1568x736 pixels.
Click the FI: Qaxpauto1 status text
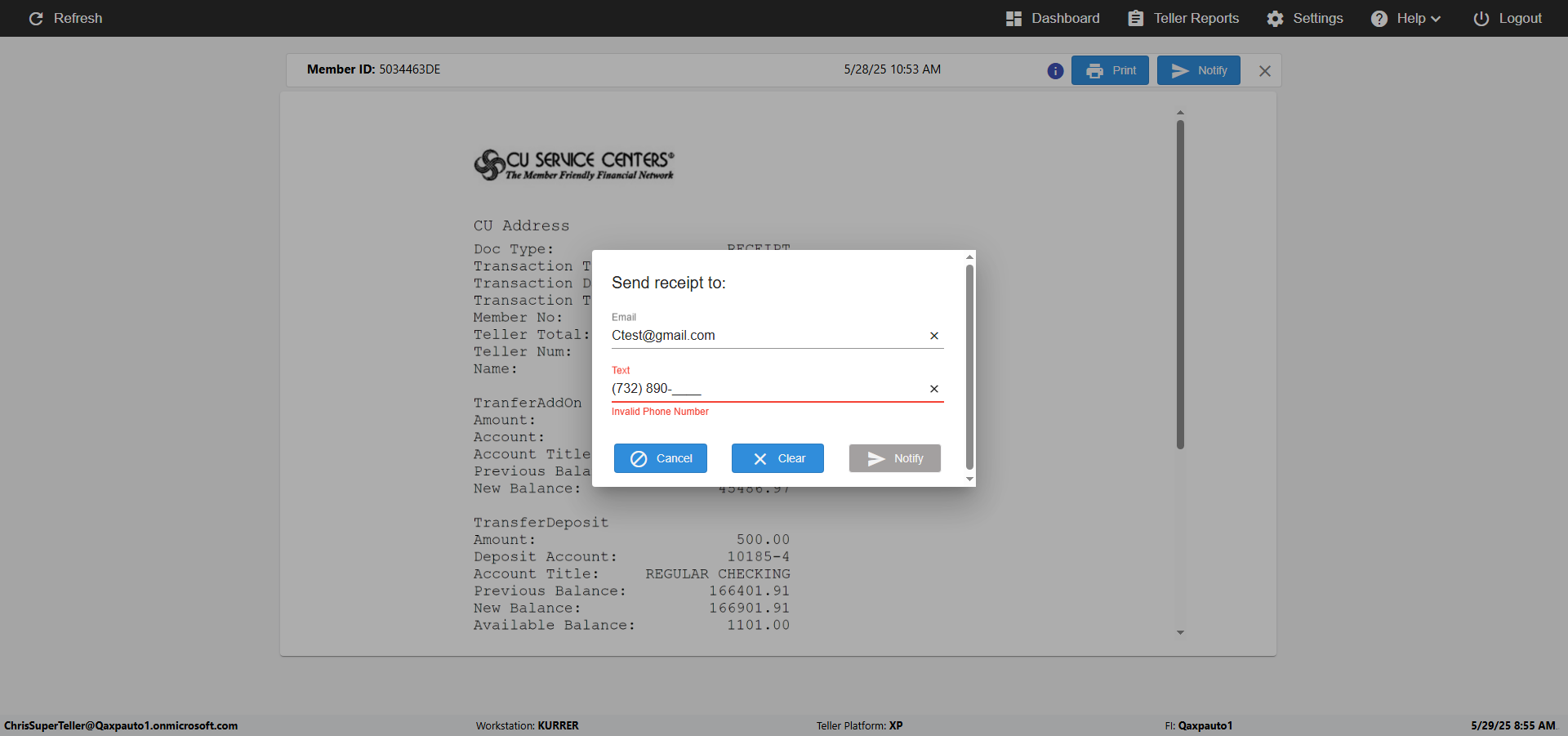click(1199, 725)
